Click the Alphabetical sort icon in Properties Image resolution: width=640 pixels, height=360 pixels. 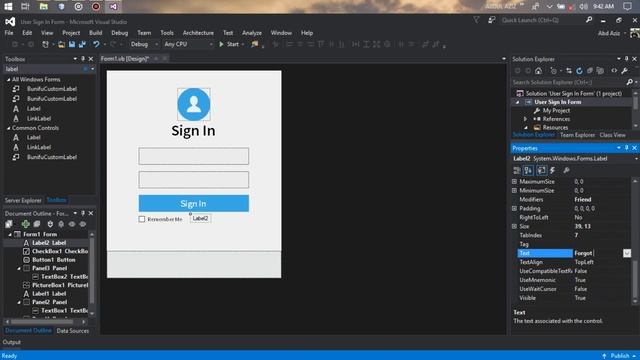click(528, 170)
